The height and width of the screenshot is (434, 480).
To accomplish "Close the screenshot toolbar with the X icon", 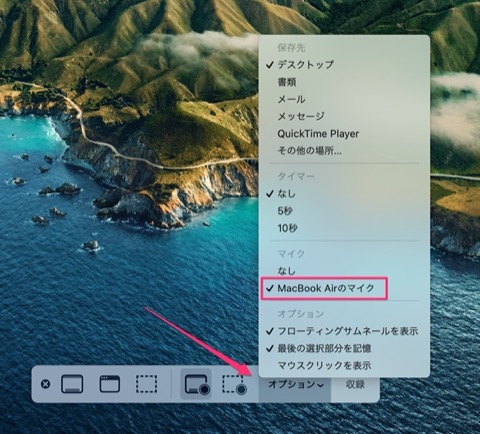I will 45,384.
